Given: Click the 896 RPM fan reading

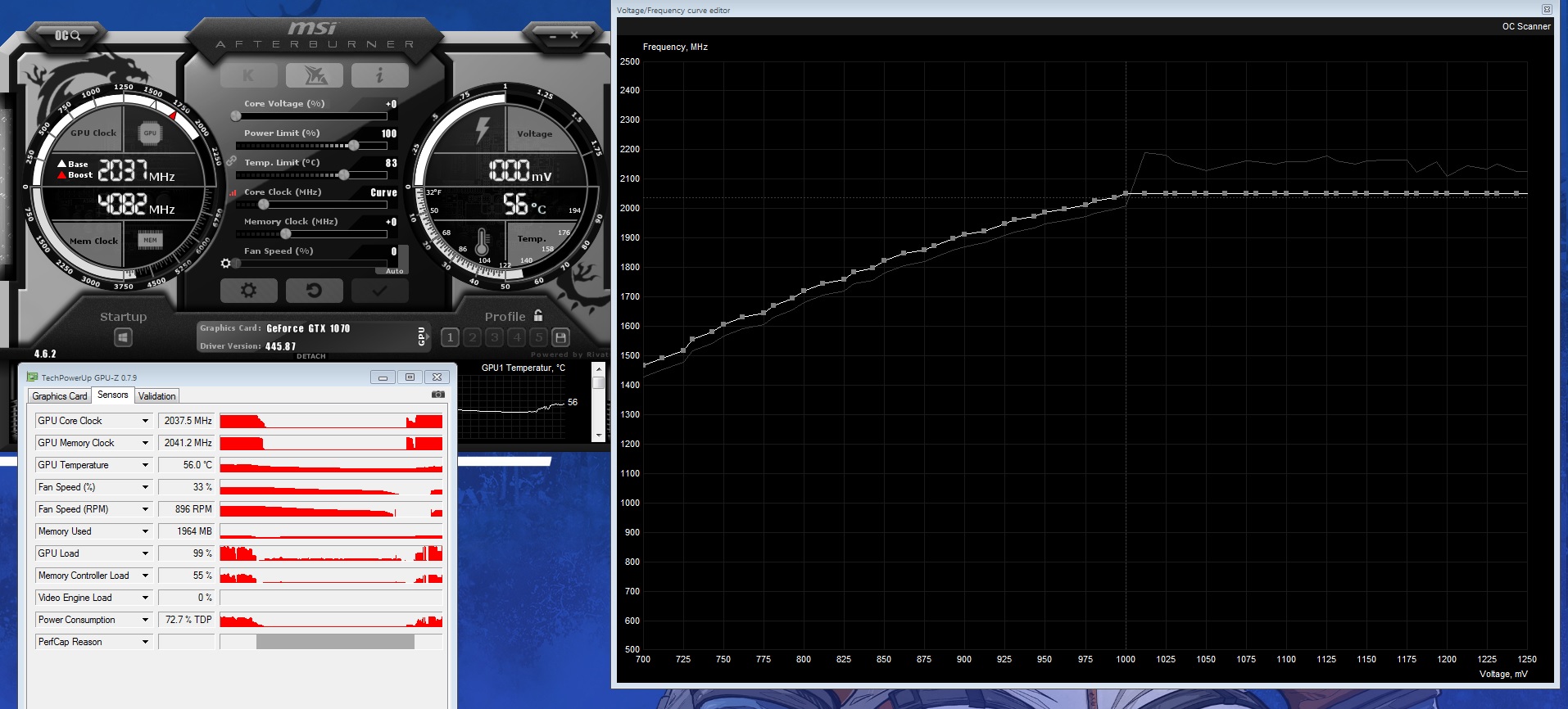Looking at the screenshot, I should (x=187, y=509).
